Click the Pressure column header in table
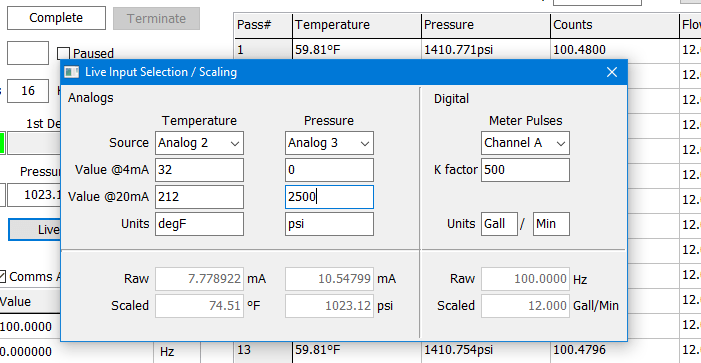 [486, 25]
